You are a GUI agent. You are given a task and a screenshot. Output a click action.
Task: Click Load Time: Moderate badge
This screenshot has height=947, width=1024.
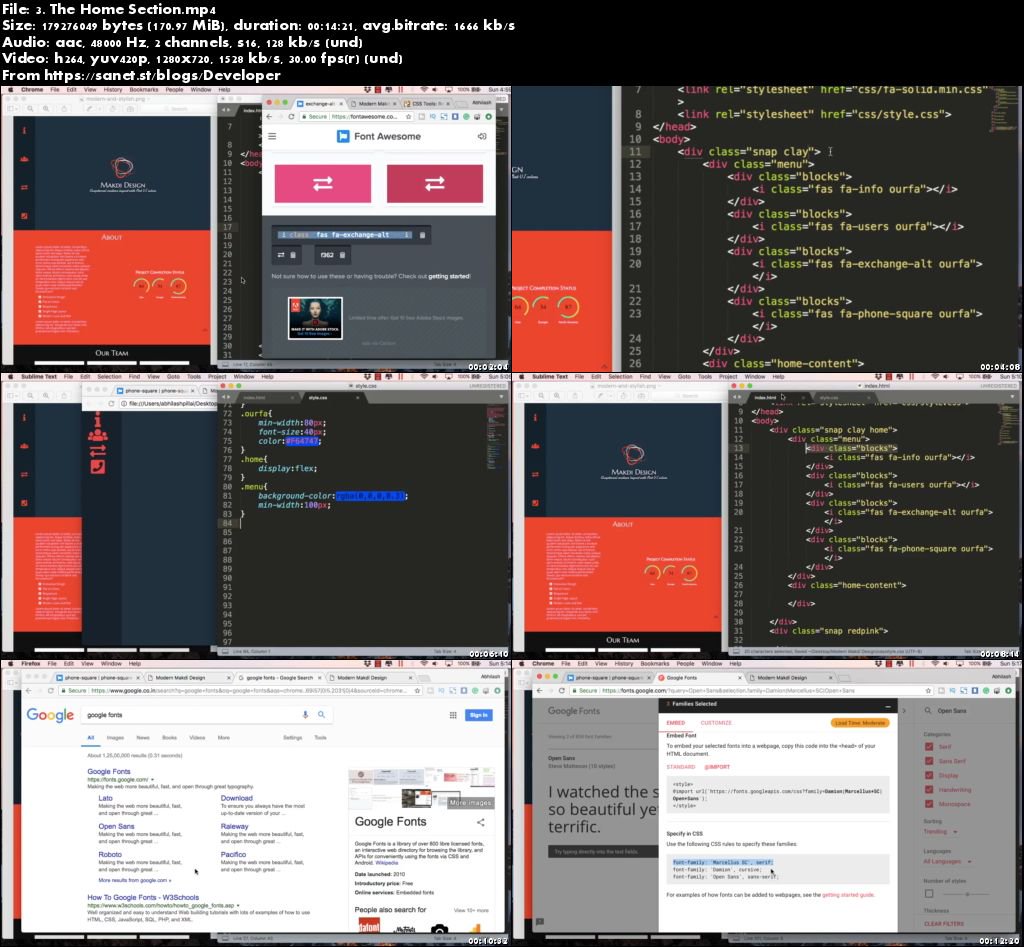(860, 723)
